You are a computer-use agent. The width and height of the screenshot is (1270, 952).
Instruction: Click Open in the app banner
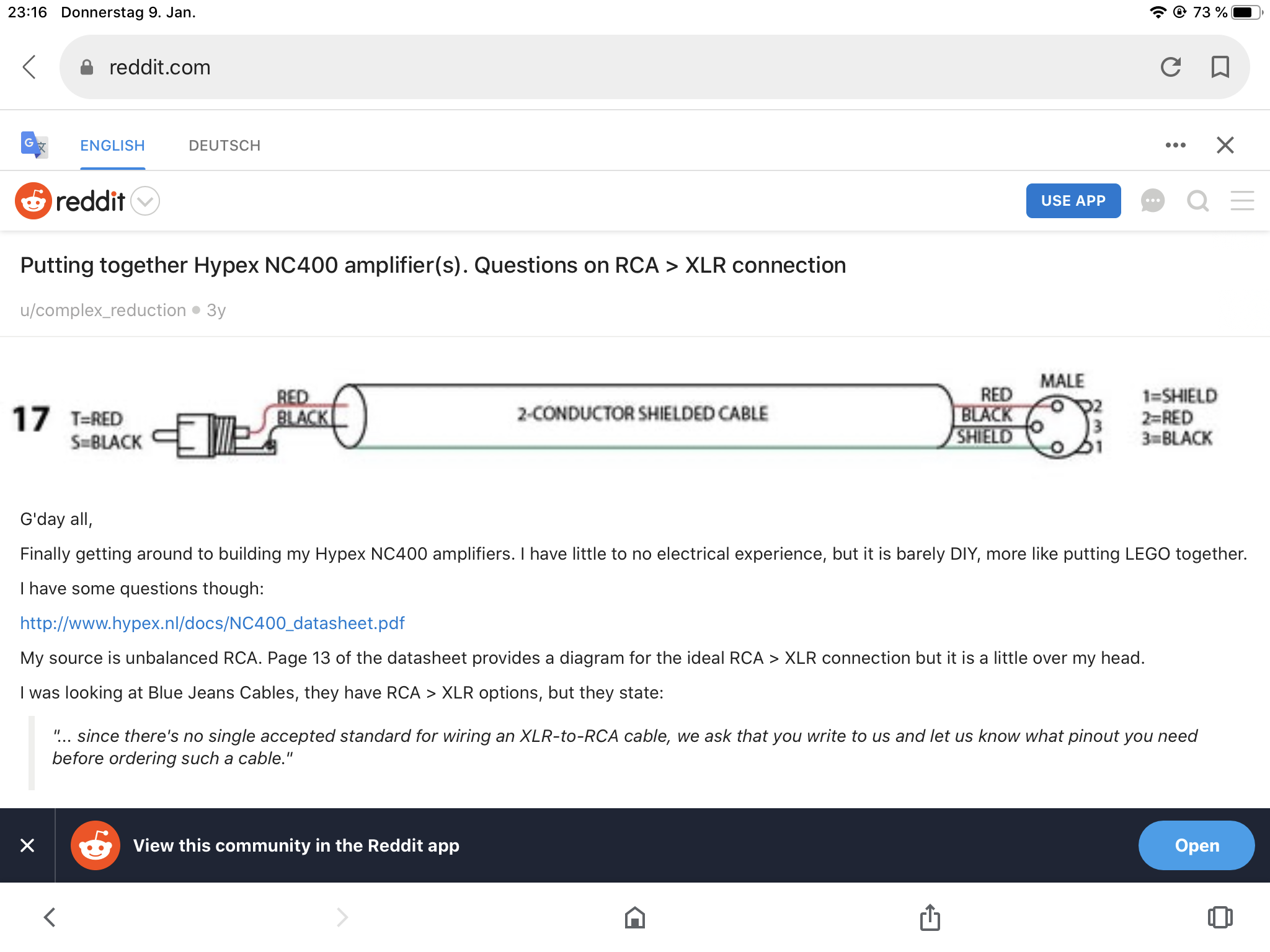(x=1196, y=845)
